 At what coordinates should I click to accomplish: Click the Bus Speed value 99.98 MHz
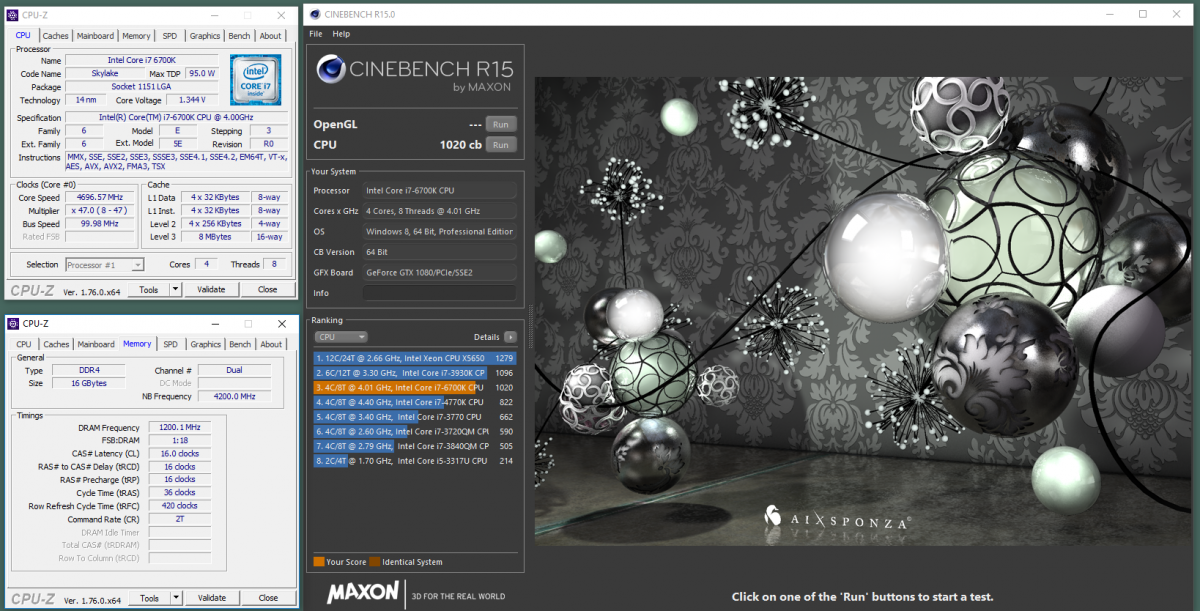point(98,224)
